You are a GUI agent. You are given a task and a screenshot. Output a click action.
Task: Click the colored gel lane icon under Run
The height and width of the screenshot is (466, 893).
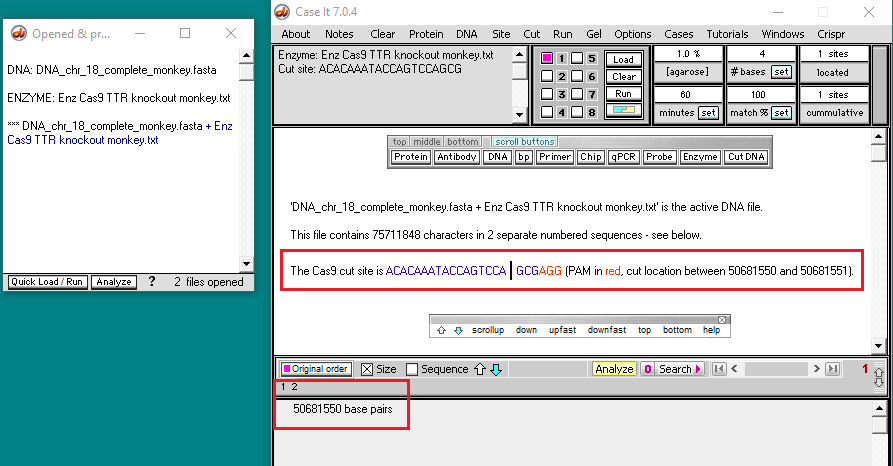point(623,110)
